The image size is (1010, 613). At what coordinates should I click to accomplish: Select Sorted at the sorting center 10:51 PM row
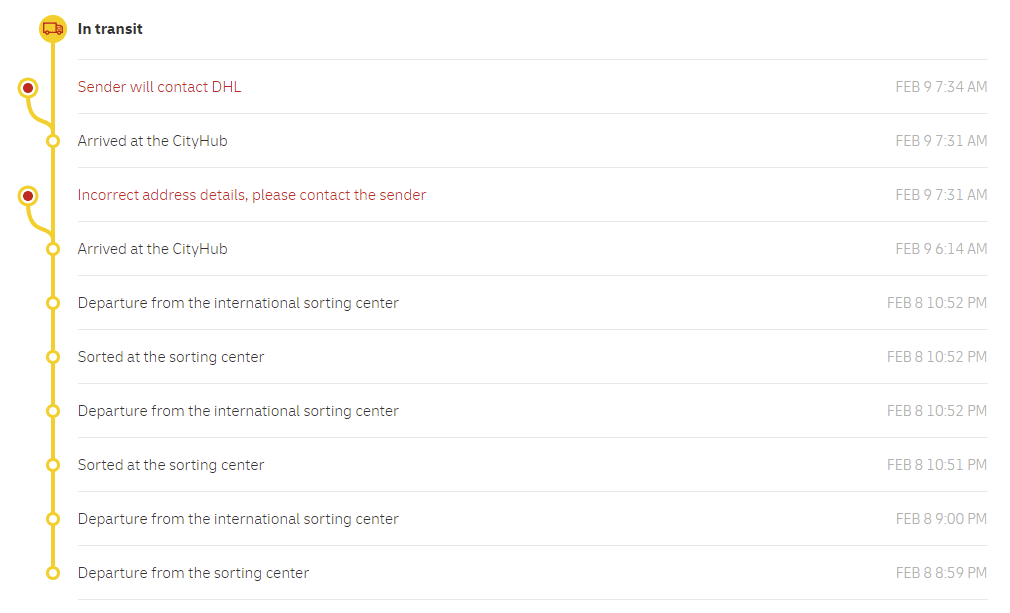coord(532,465)
